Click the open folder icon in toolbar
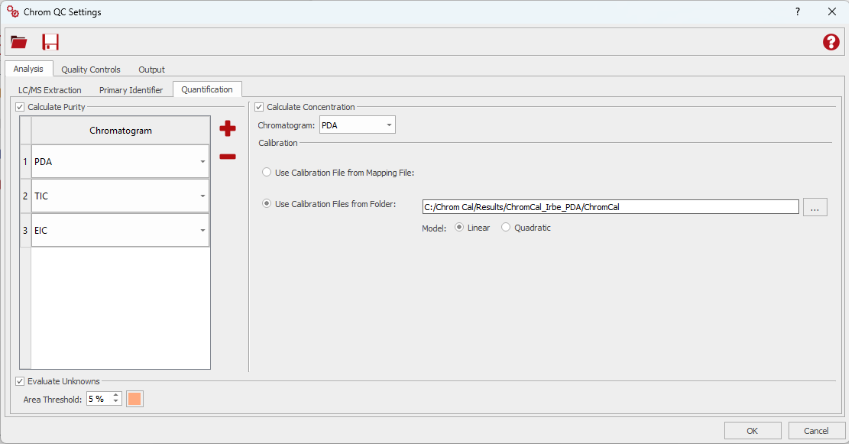849x444 pixels. point(19,42)
